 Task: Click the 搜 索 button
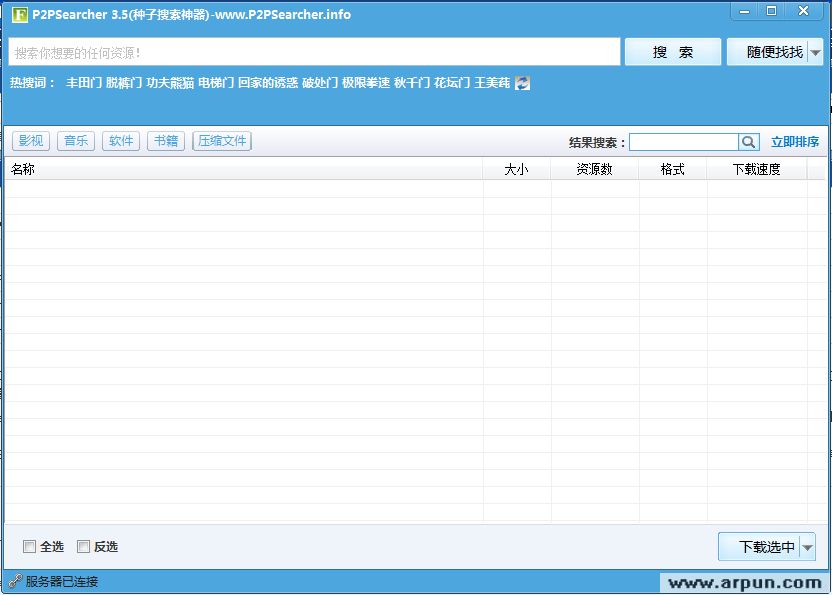coord(672,52)
